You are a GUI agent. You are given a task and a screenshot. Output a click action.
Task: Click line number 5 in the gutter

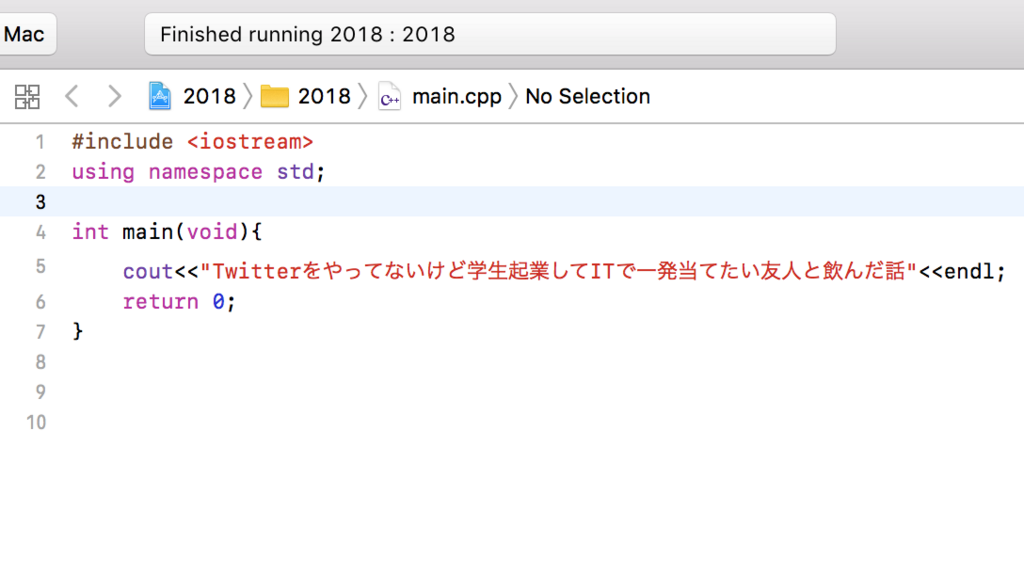40,266
